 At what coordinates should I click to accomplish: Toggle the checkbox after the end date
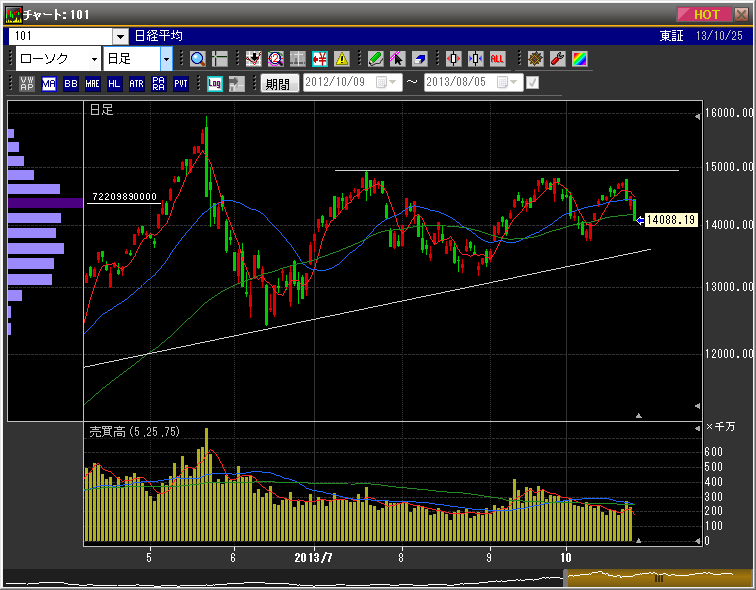point(532,84)
